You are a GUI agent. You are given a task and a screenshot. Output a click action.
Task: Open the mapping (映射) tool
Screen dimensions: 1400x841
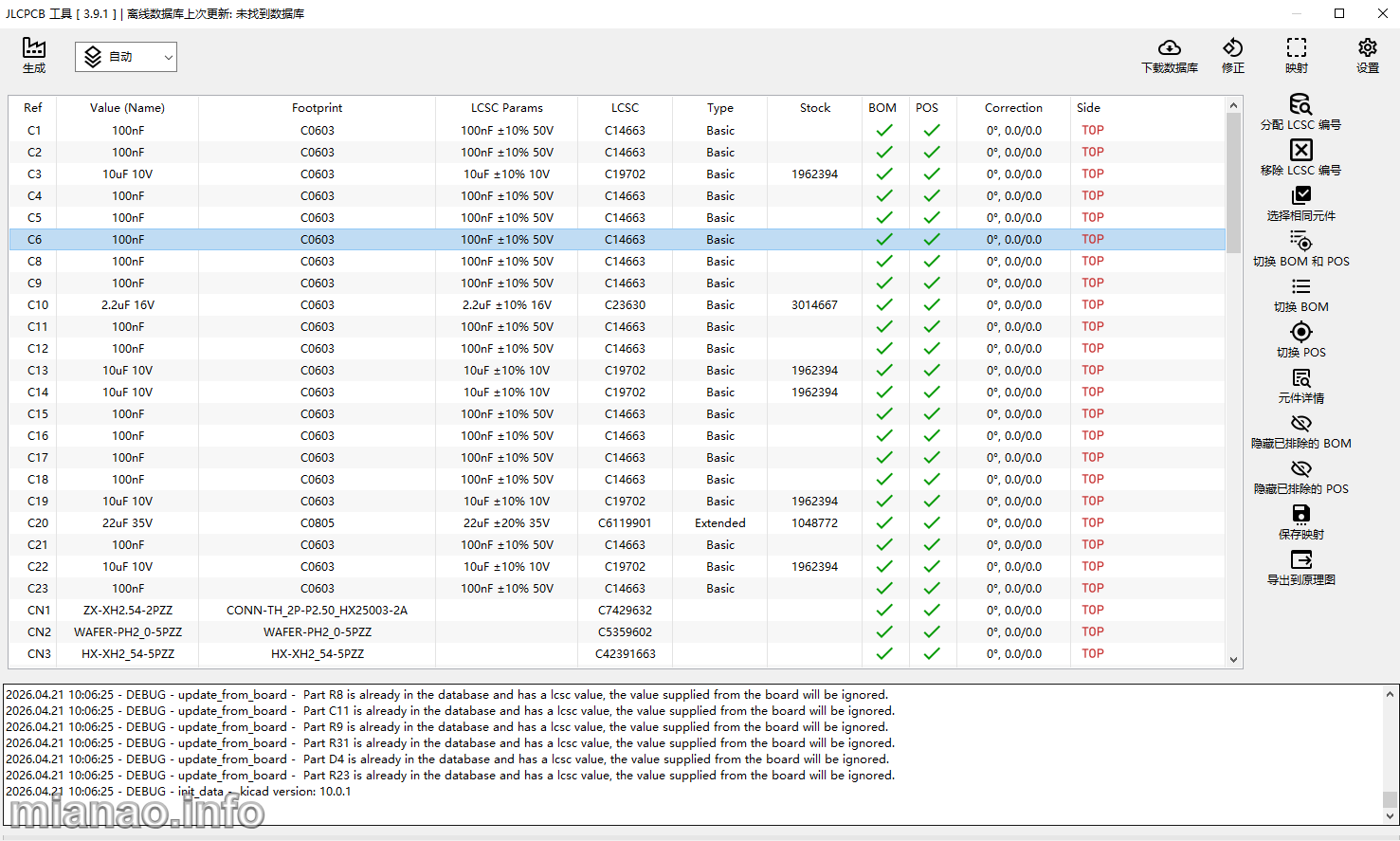click(x=1296, y=48)
